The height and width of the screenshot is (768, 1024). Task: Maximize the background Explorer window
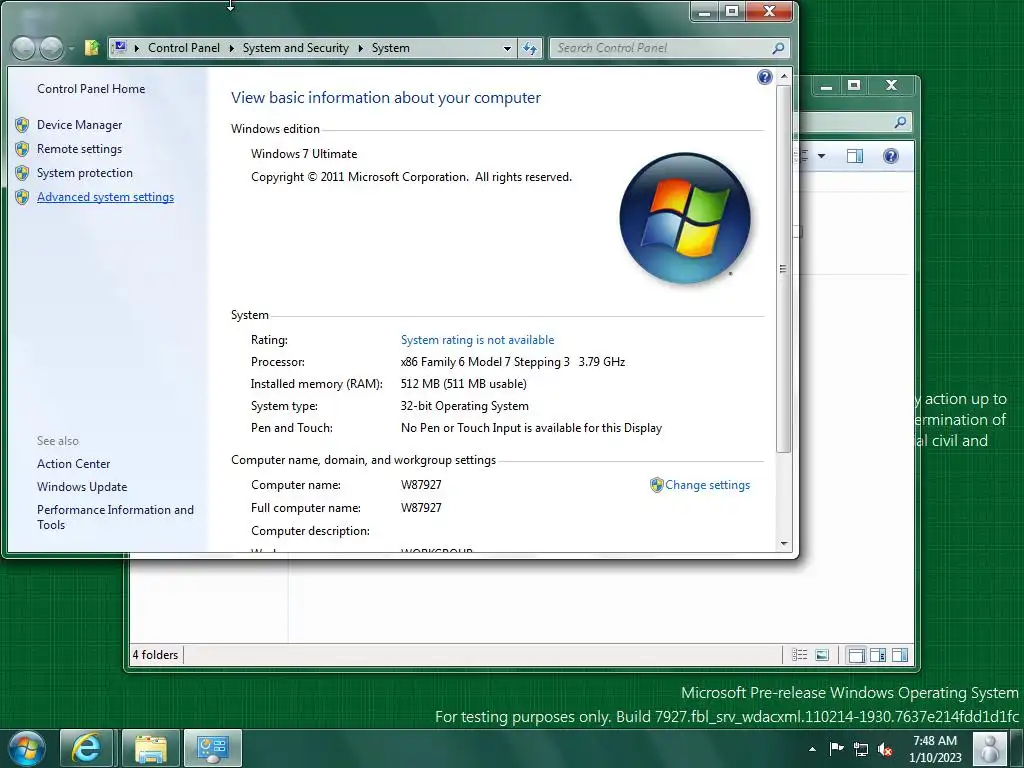pyautogui.click(x=854, y=86)
